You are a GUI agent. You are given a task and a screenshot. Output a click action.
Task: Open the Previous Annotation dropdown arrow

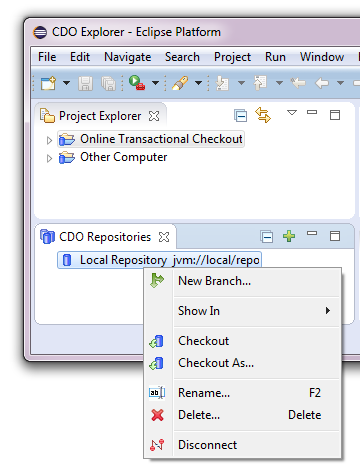pyautogui.click(x=280, y=83)
